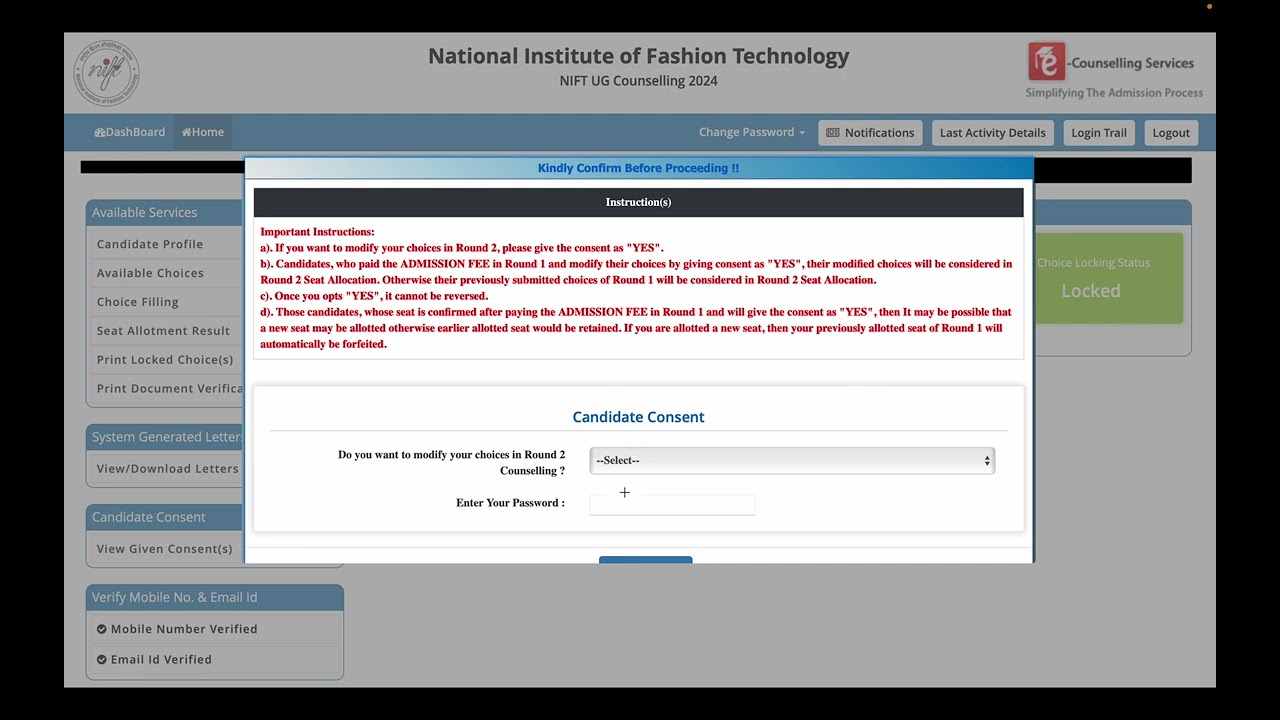Open Choice Filling in sidebar
The height and width of the screenshot is (720, 1280).
(x=138, y=302)
